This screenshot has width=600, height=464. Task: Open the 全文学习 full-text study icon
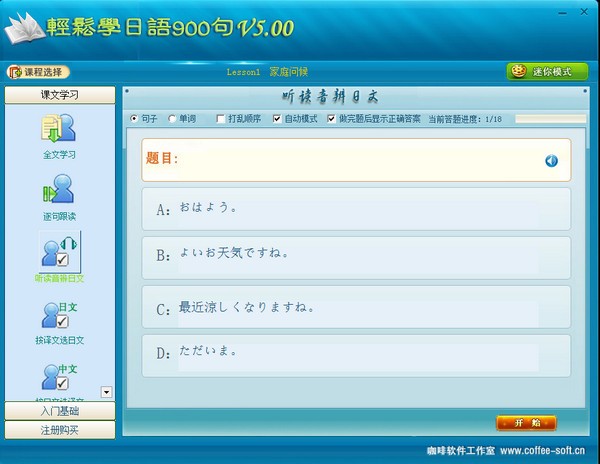tap(59, 129)
